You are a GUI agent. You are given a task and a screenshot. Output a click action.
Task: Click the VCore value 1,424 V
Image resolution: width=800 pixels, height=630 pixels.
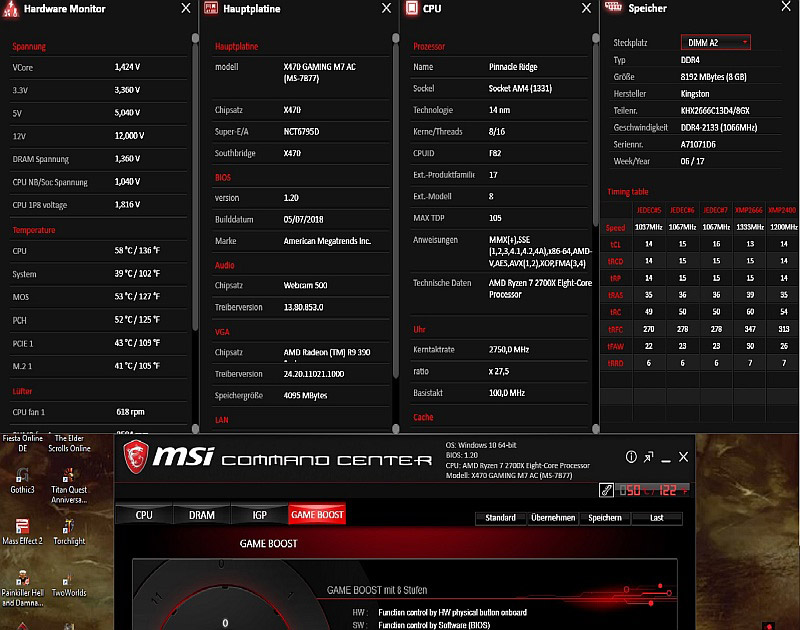point(127,67)
